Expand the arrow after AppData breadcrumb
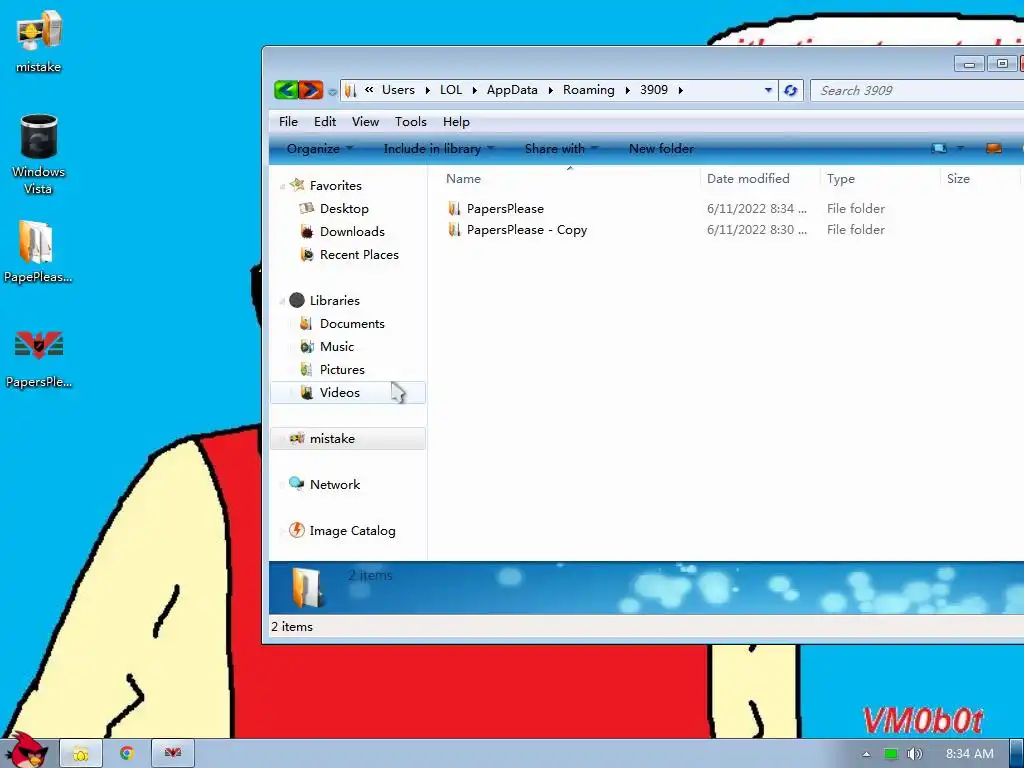1024x768 pixels. [550, 90]
